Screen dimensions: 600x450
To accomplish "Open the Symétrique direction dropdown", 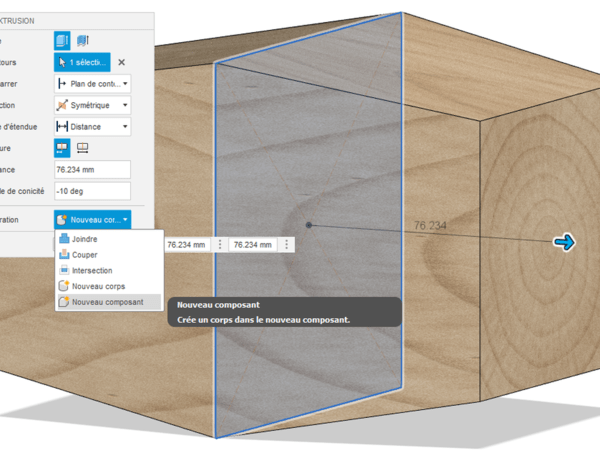I will tap(93, 105).
